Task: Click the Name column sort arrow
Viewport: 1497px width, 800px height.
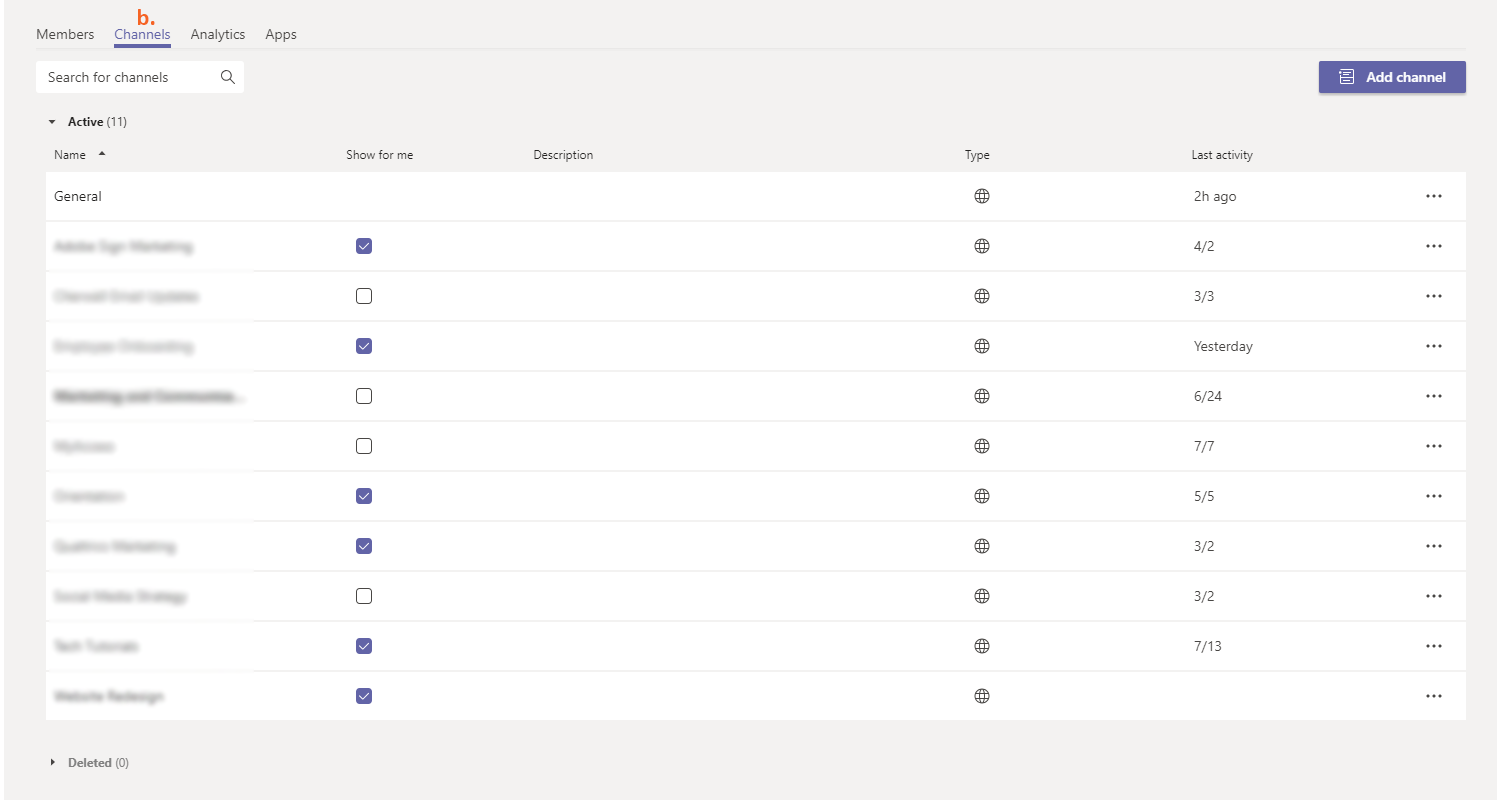Action: [103, 154]
